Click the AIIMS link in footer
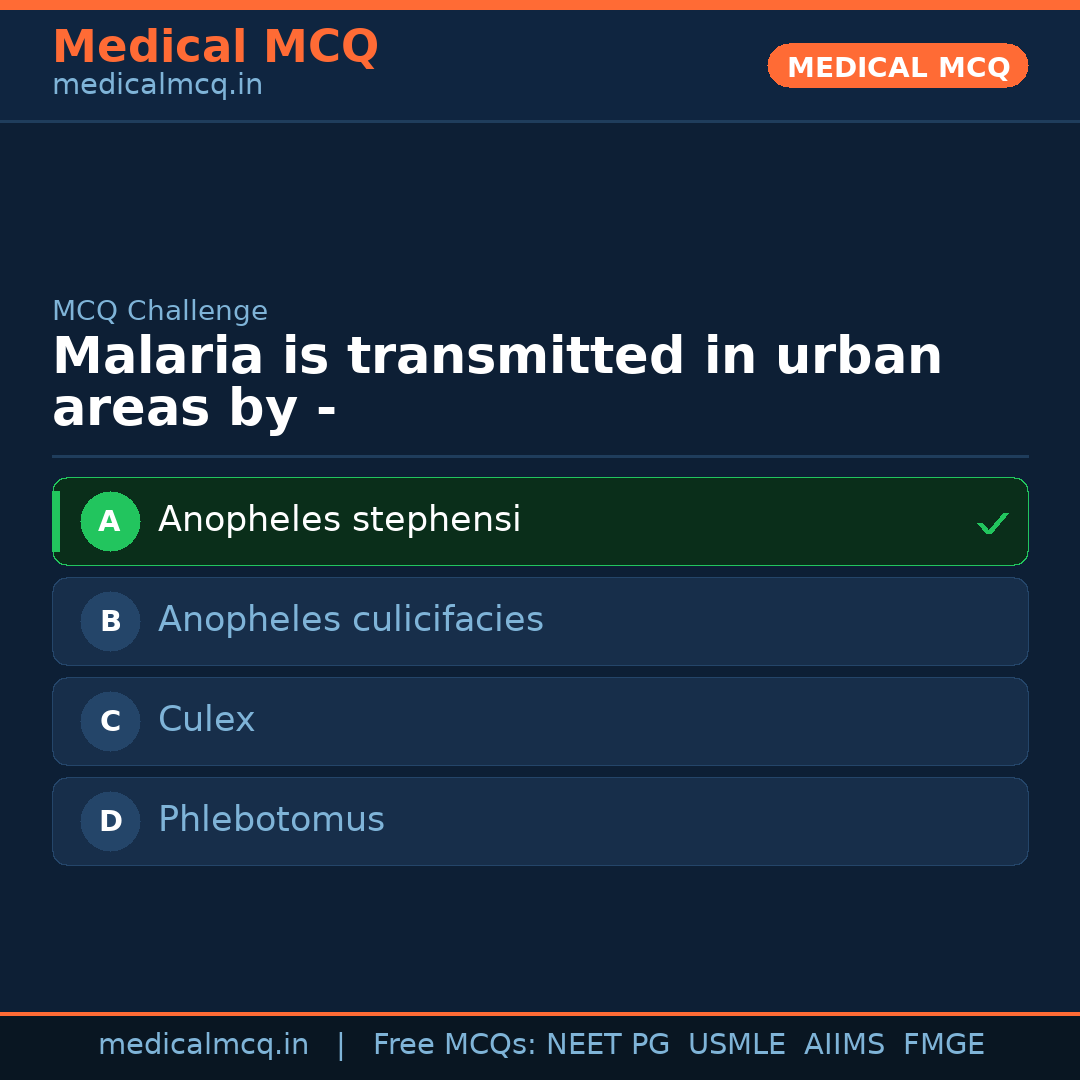The image size is (1080, 1080). (845, 1044)
